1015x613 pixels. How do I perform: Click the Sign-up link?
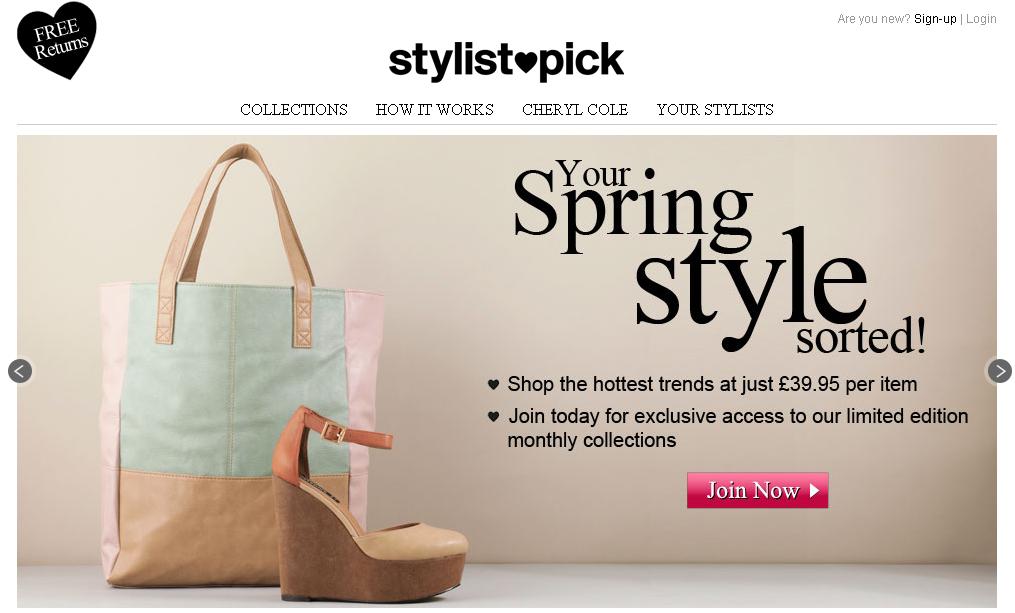(935, 19)
